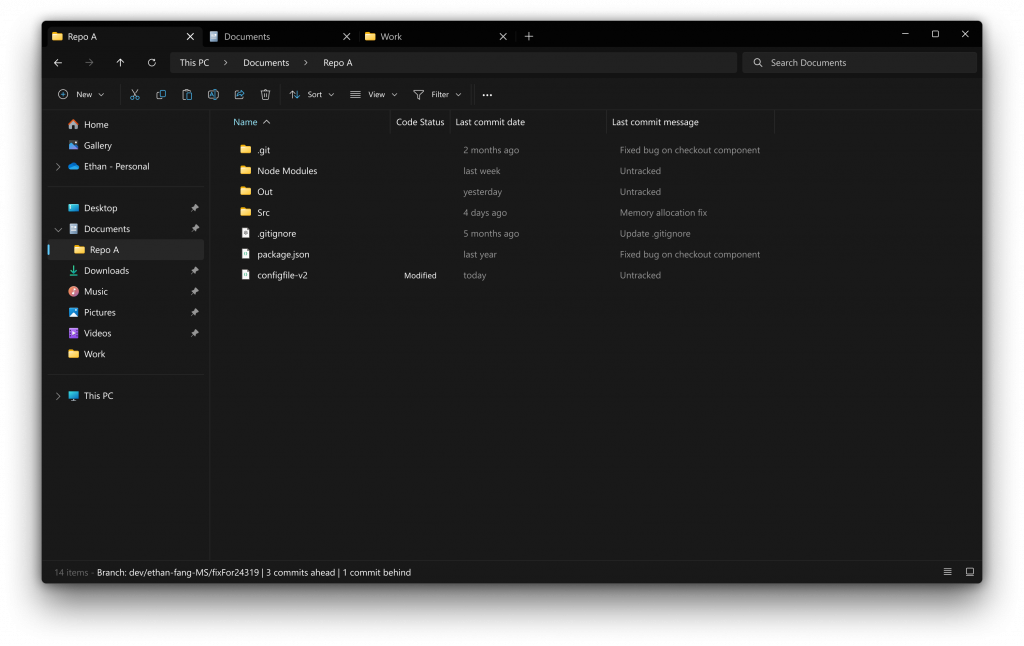Unpin Pictures using its pin icon
This screenshot has height=646, width=1024.
click(195, 312)
